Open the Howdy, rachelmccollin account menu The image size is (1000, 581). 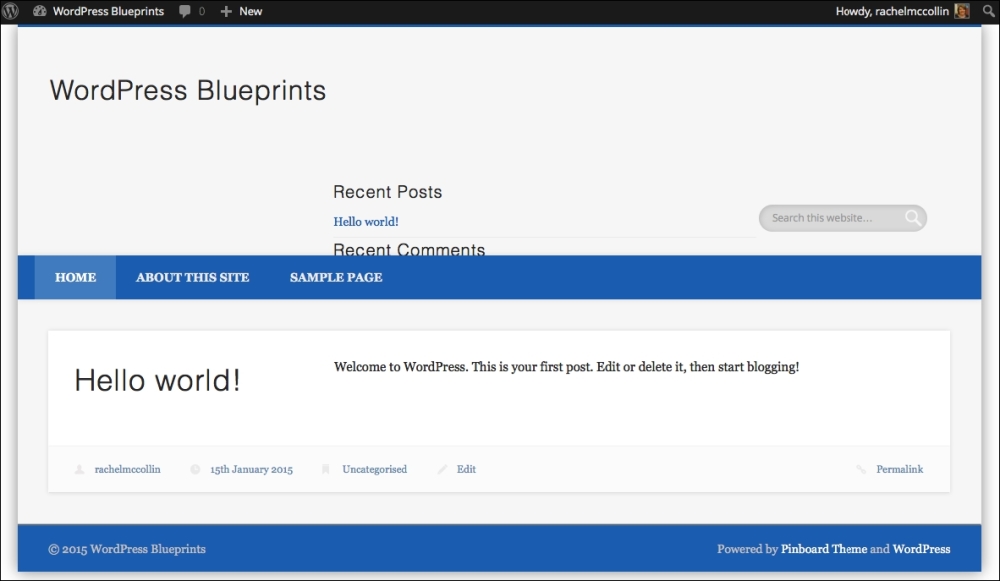coord(892,11)
